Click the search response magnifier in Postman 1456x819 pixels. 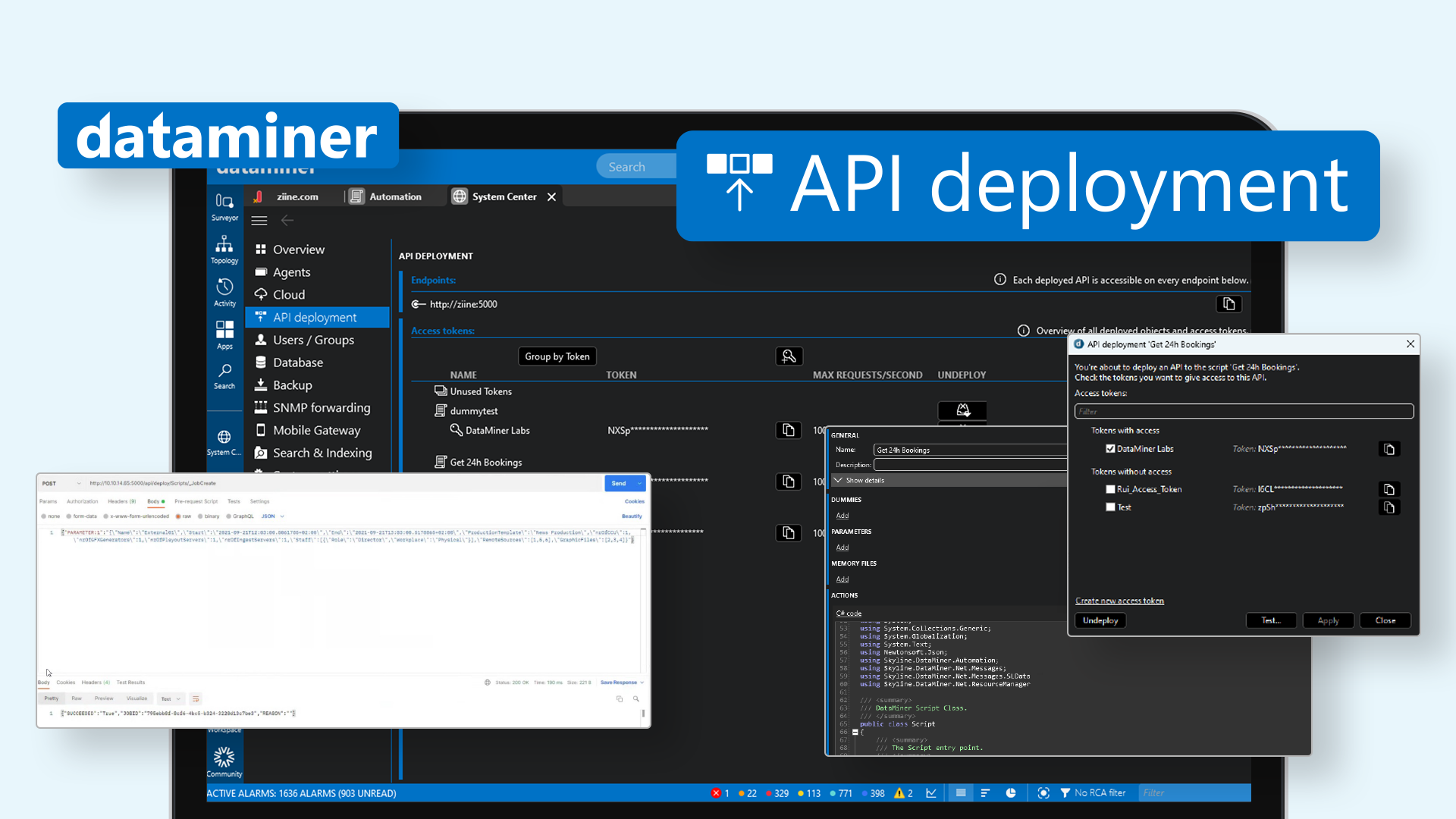tap(636, 699)
